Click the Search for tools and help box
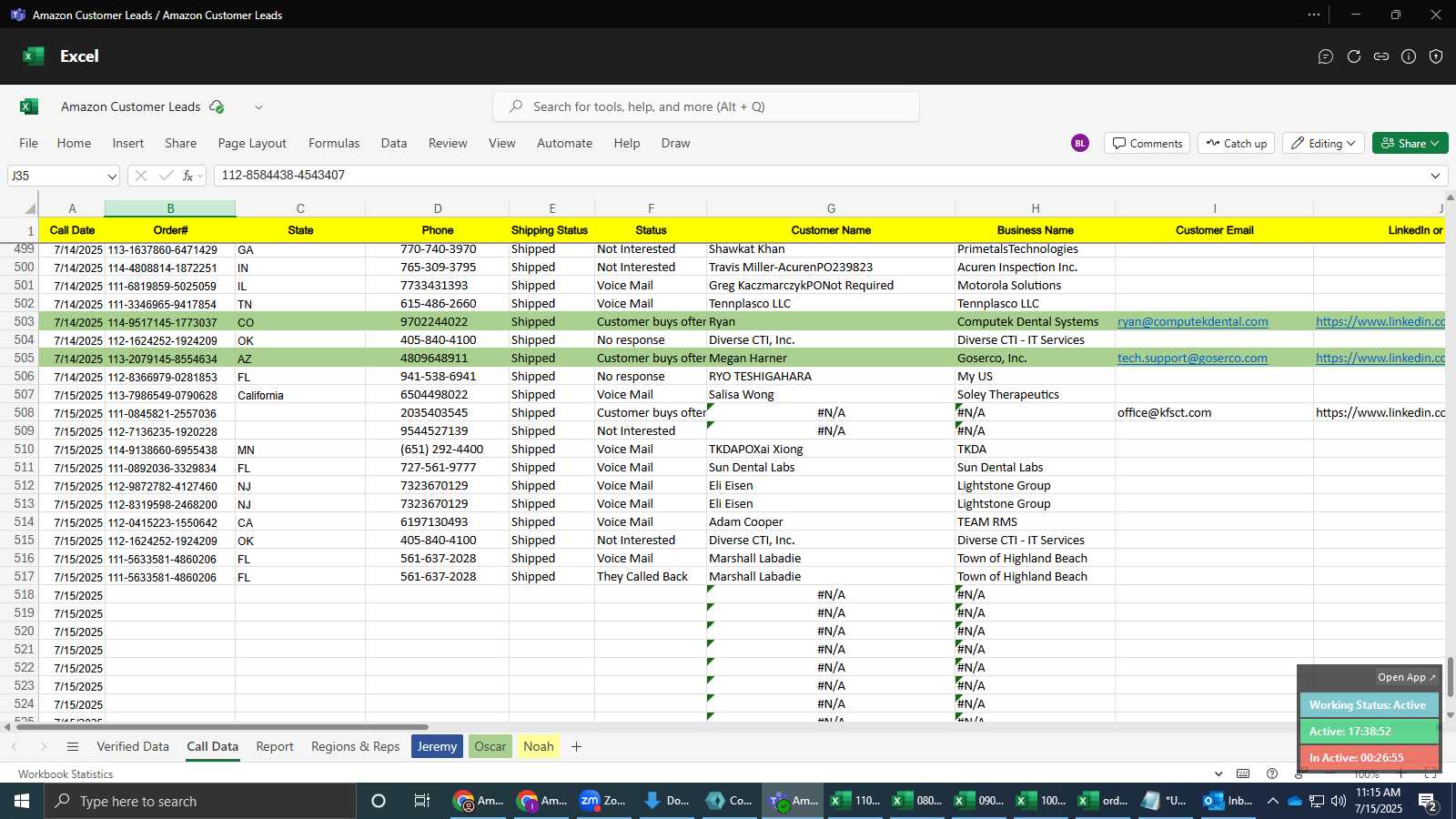Viewport: 1456px width, 819px height. pyautogui.click(x=706, y=106)
